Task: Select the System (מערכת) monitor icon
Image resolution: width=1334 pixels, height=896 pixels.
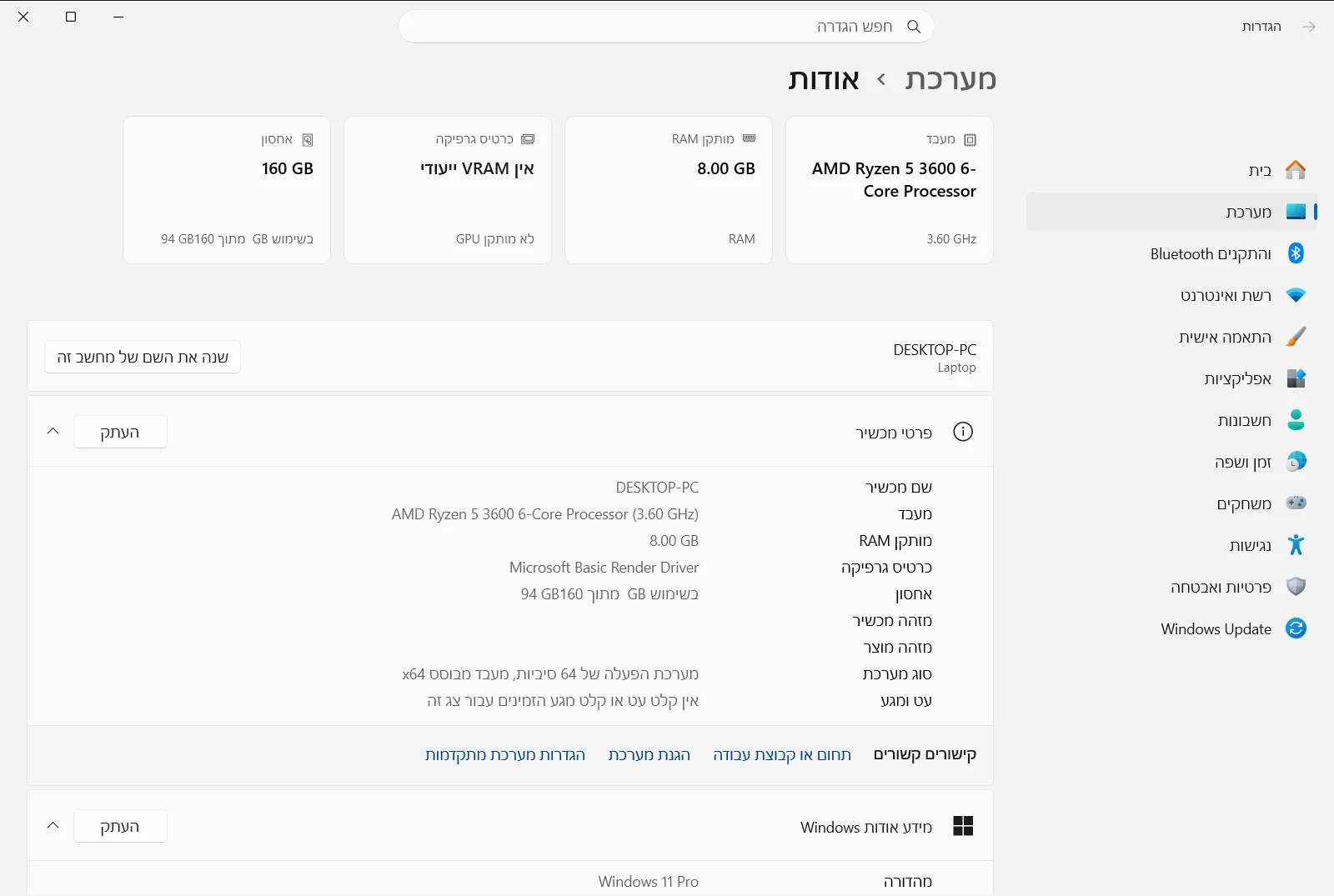Action: [x=1296, y=212]
